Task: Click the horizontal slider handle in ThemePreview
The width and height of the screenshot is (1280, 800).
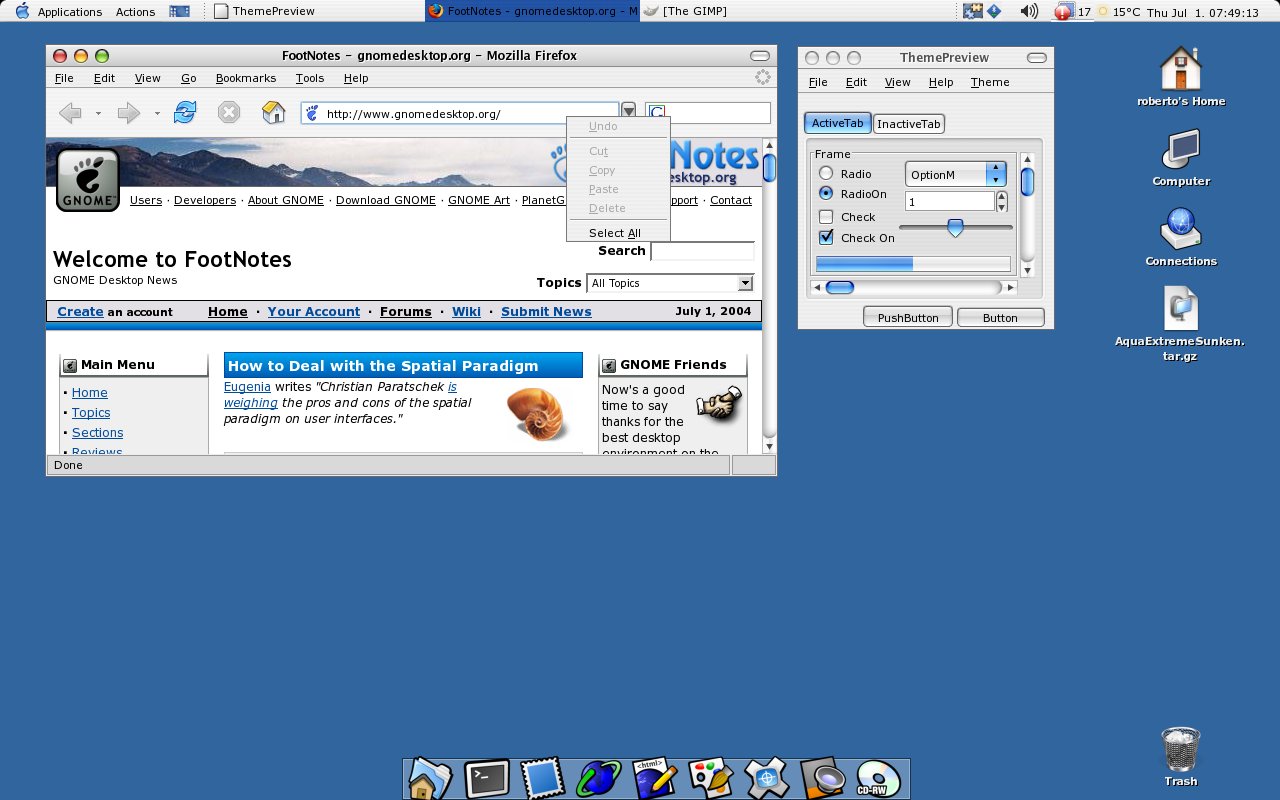Action: (955, 228)
